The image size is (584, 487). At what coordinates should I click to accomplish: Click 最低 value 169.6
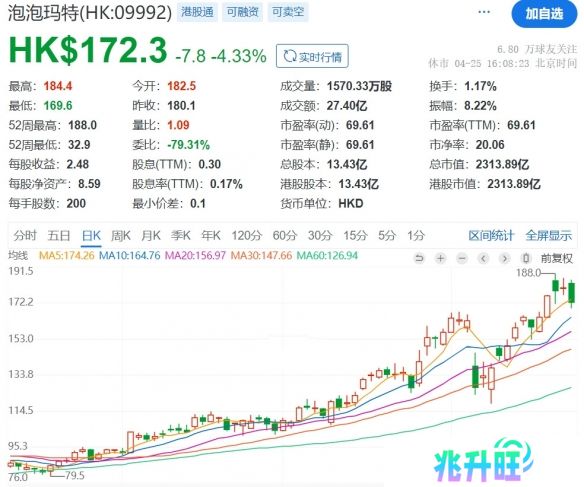tap(58, 106)
